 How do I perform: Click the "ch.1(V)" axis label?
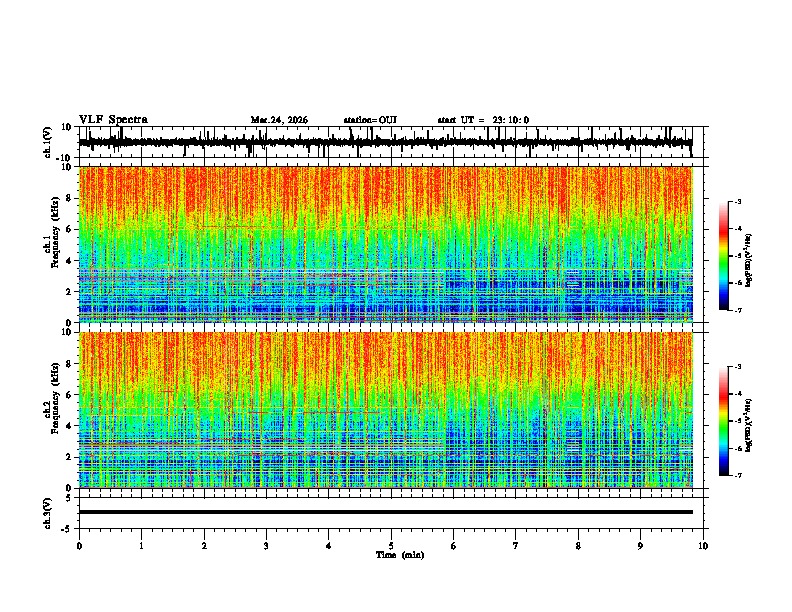tap(48, 142)
